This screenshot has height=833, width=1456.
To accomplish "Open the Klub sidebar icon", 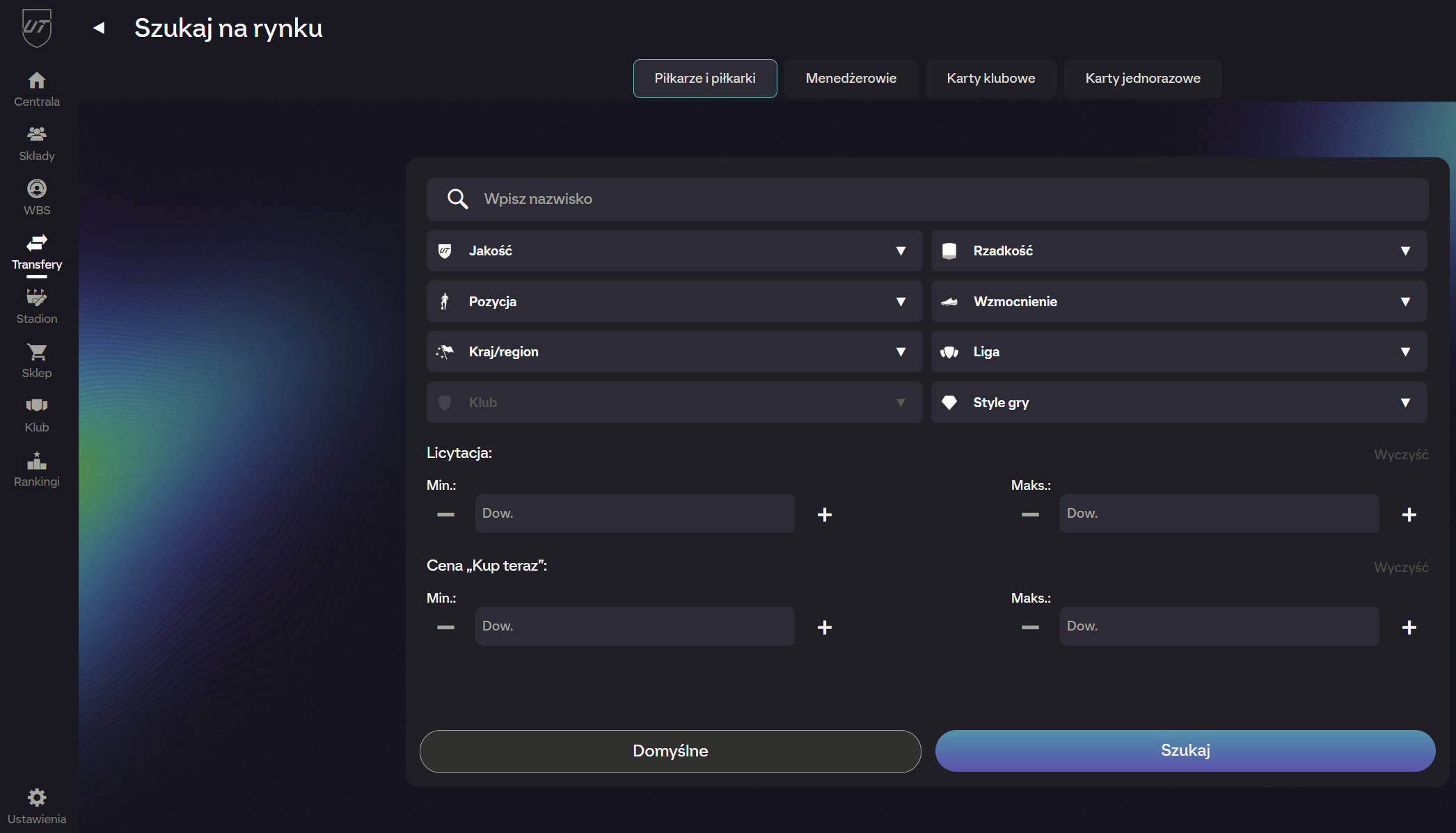I will [37, 406].
